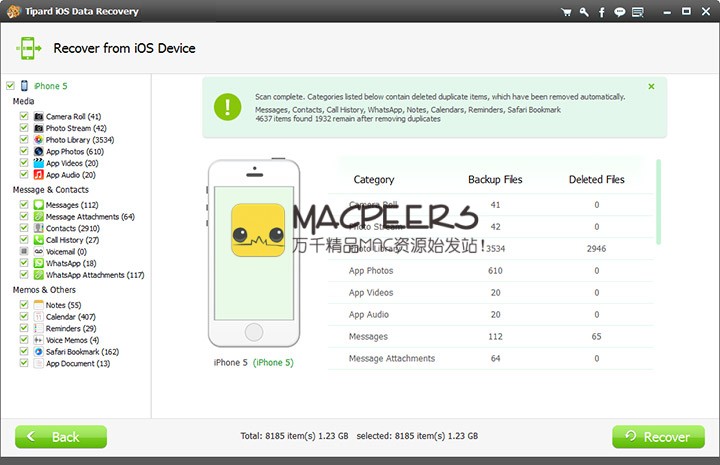Click the Camera Roll camera icon
The width and height of the screenshot is (720, 465).
pyautogui.click(x=39, y=117)
